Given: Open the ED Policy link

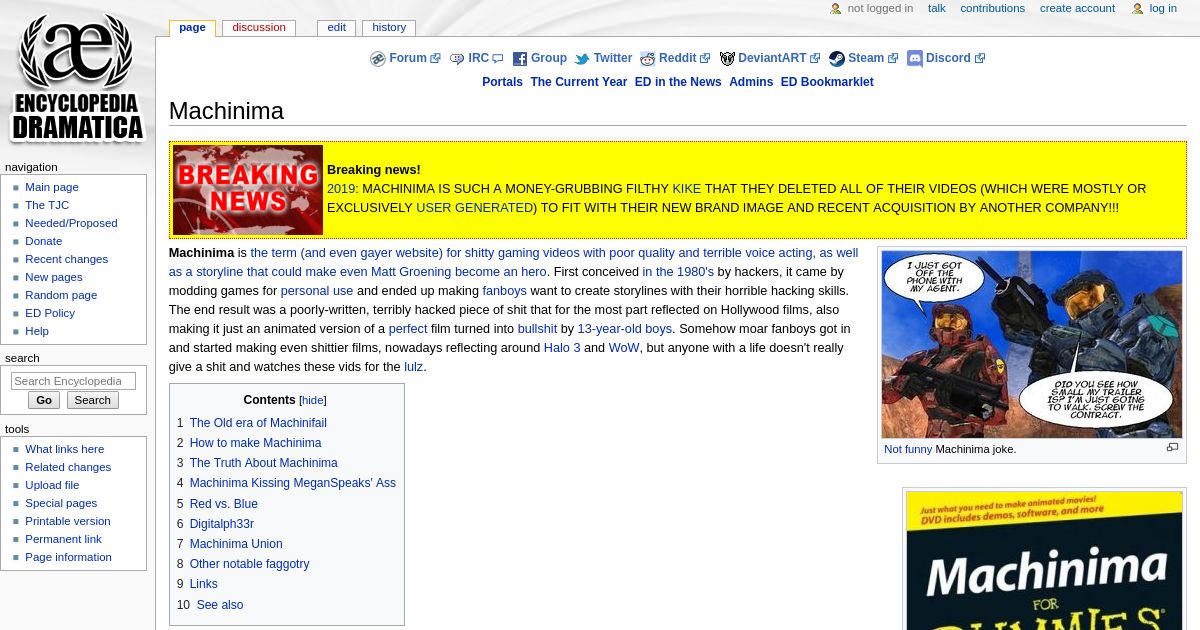Looking at the screenshot, I should coord(50,313).
